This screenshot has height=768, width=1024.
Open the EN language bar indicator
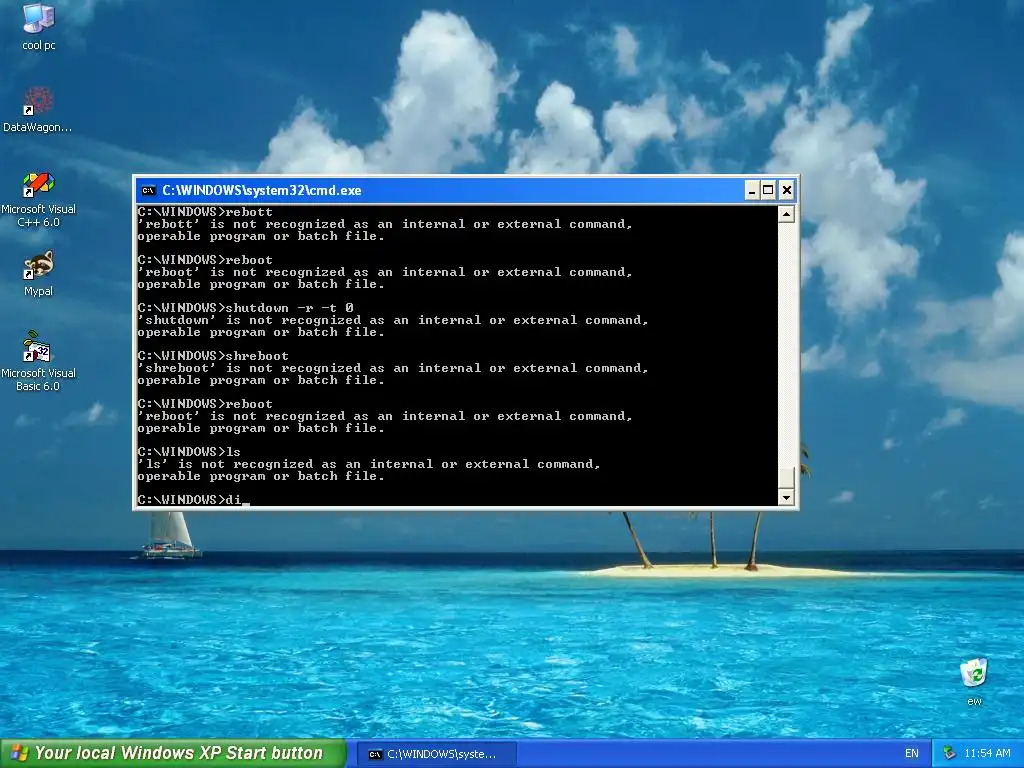912,754
